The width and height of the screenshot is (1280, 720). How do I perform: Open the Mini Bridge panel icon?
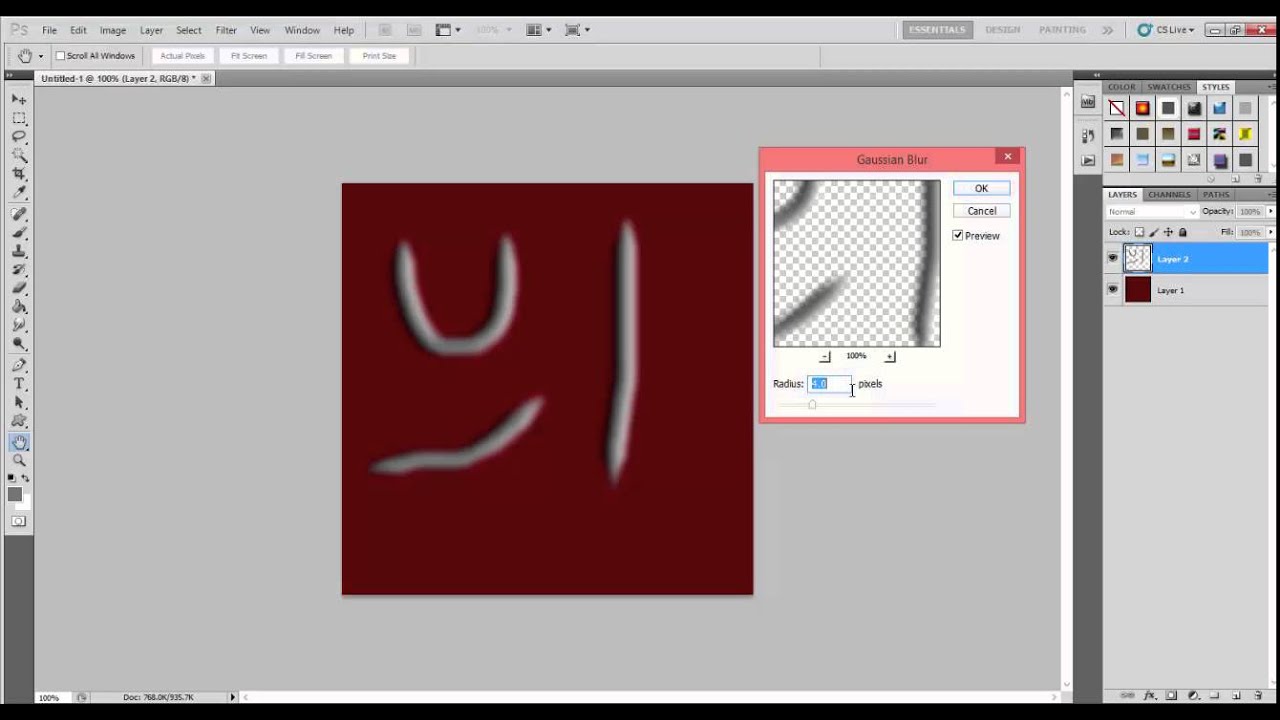1088,102
